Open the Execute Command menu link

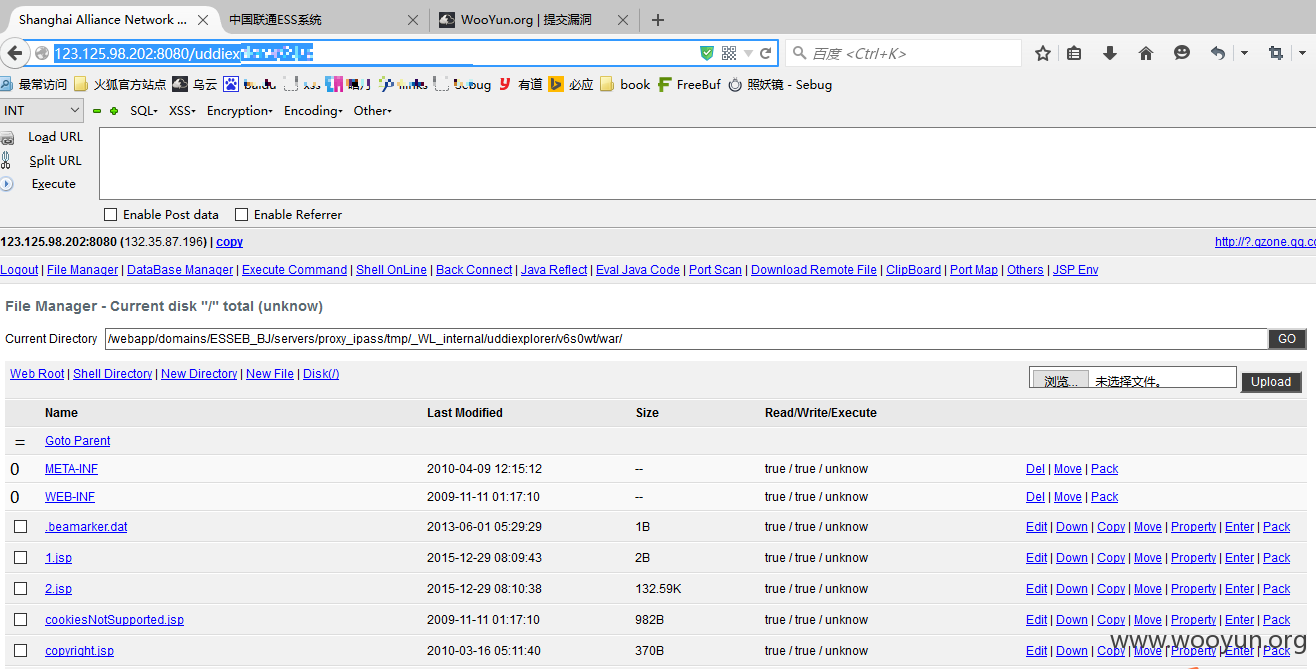[x=295, y=270]
